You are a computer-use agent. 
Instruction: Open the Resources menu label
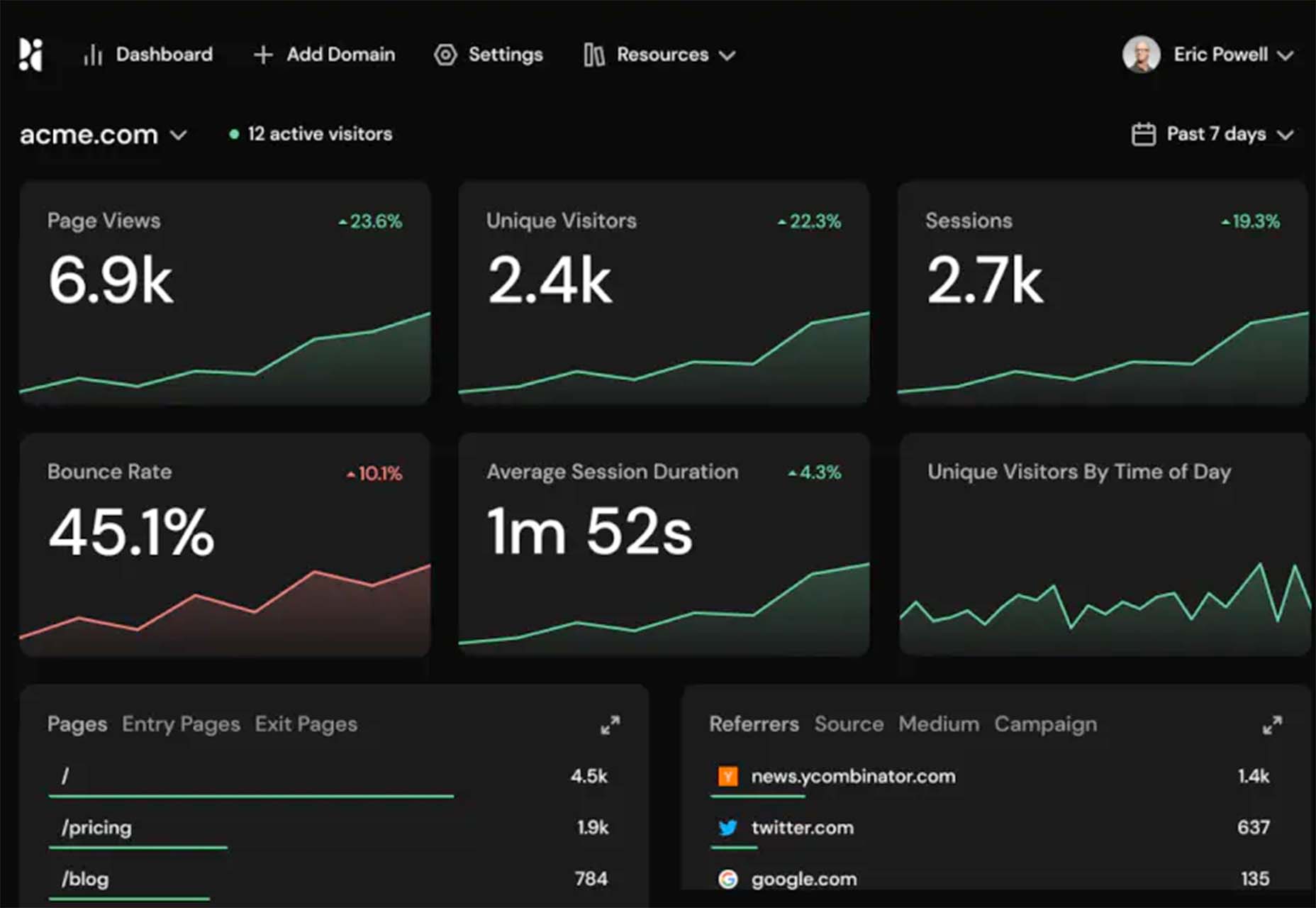tap(663, 55)
